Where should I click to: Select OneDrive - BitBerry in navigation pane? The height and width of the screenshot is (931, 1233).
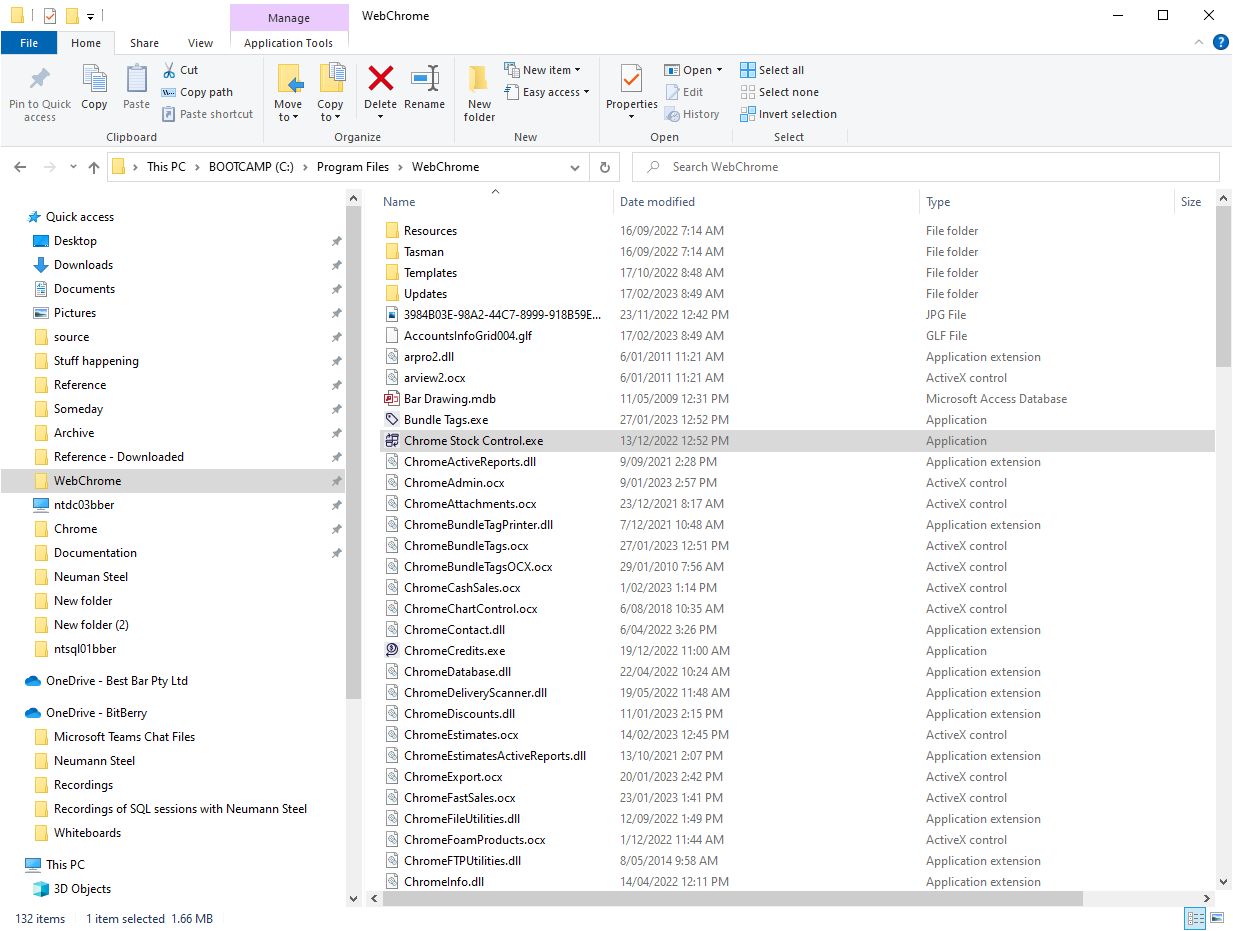tap(96, 713)
